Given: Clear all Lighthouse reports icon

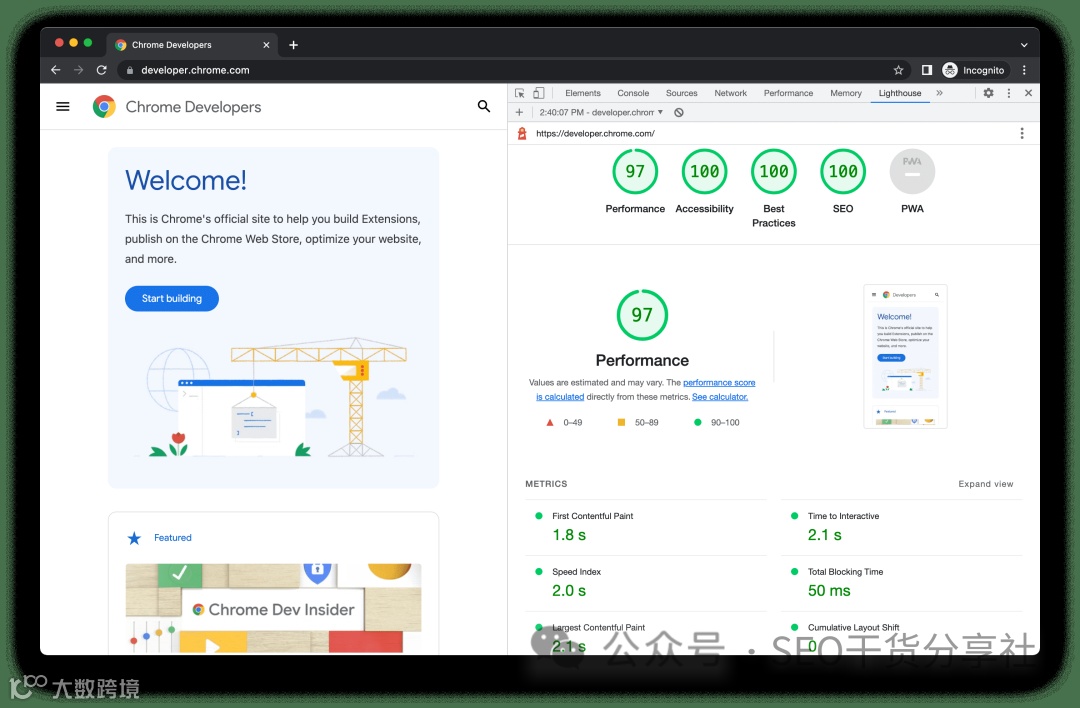Looking at the screenshot, I should click(x=678, y=112).
